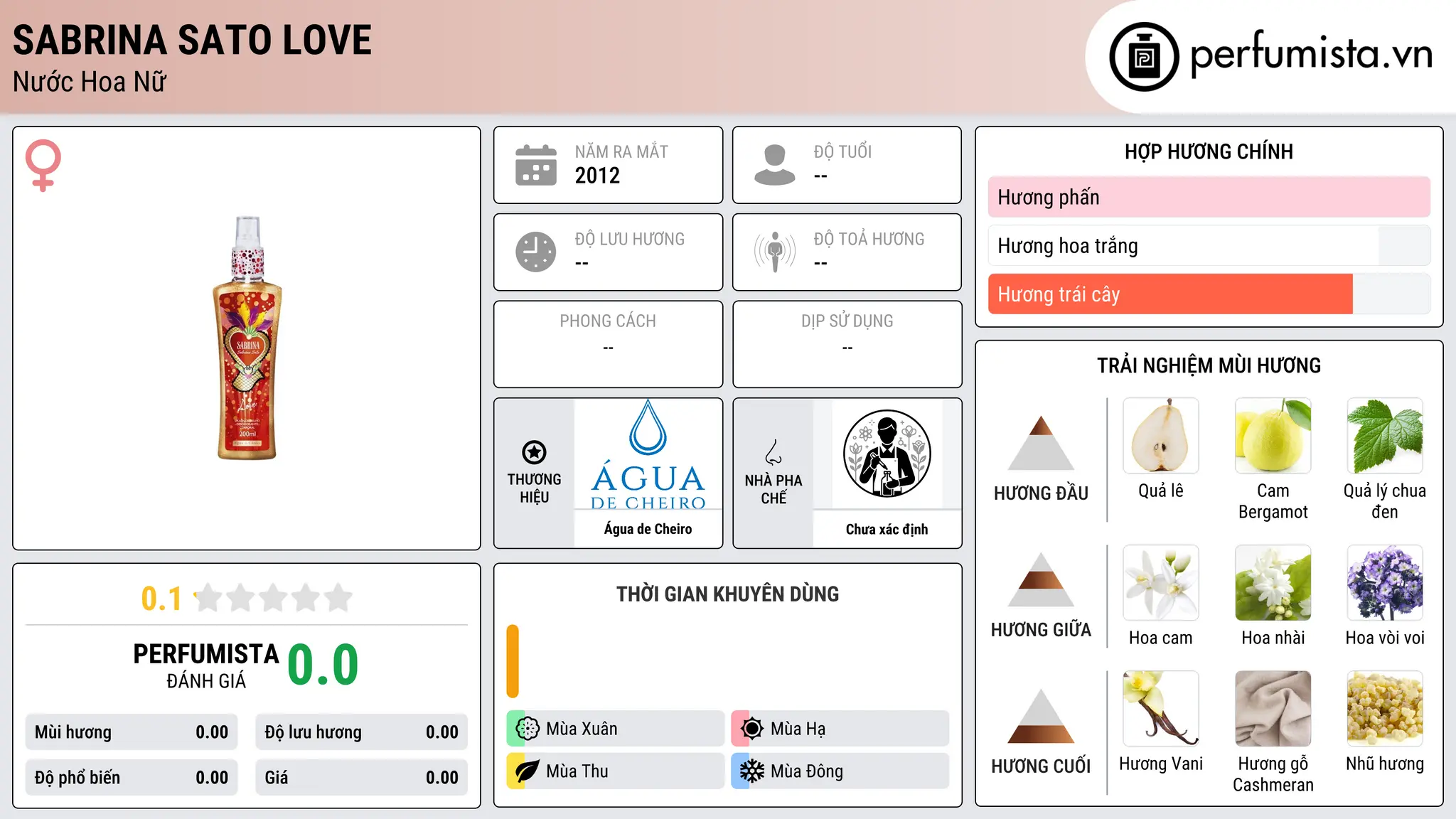Click the Hương cuối base-note pyramid icon
Image resolution: width=1456 pixels, height=819 pixels.
[x=1041, y=715]
